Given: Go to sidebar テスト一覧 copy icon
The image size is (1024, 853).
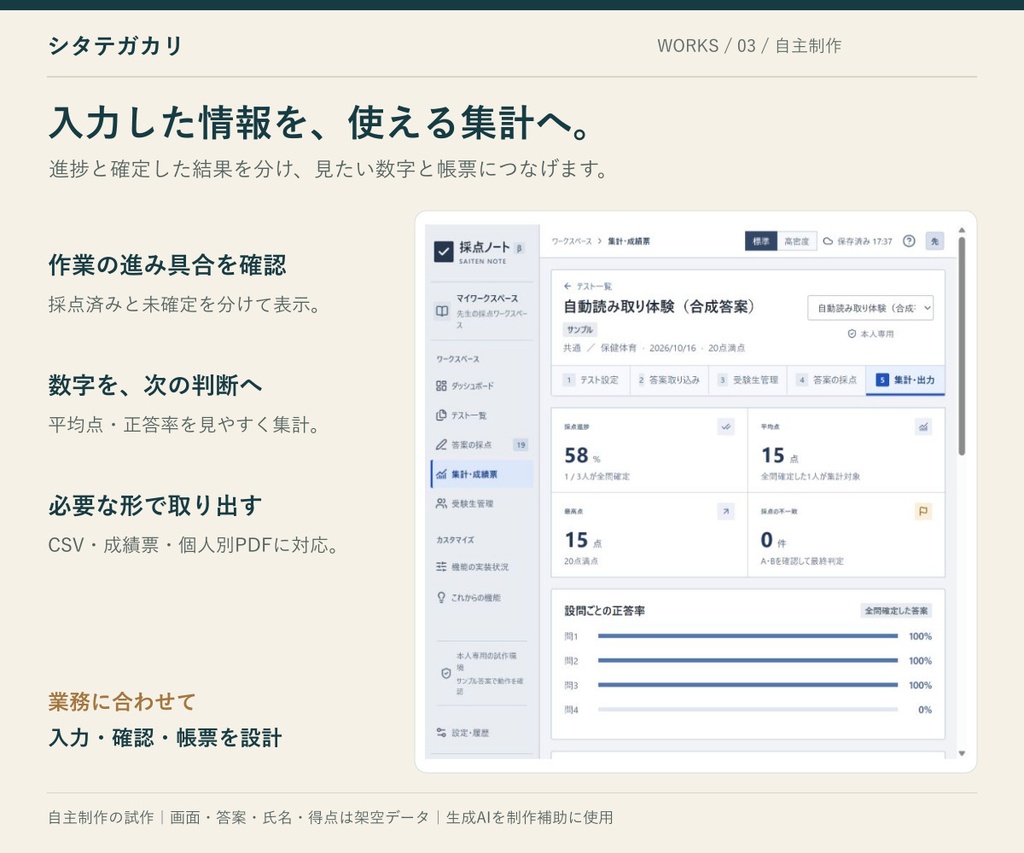Looking at the screenshot, I should tap(441, 415).
